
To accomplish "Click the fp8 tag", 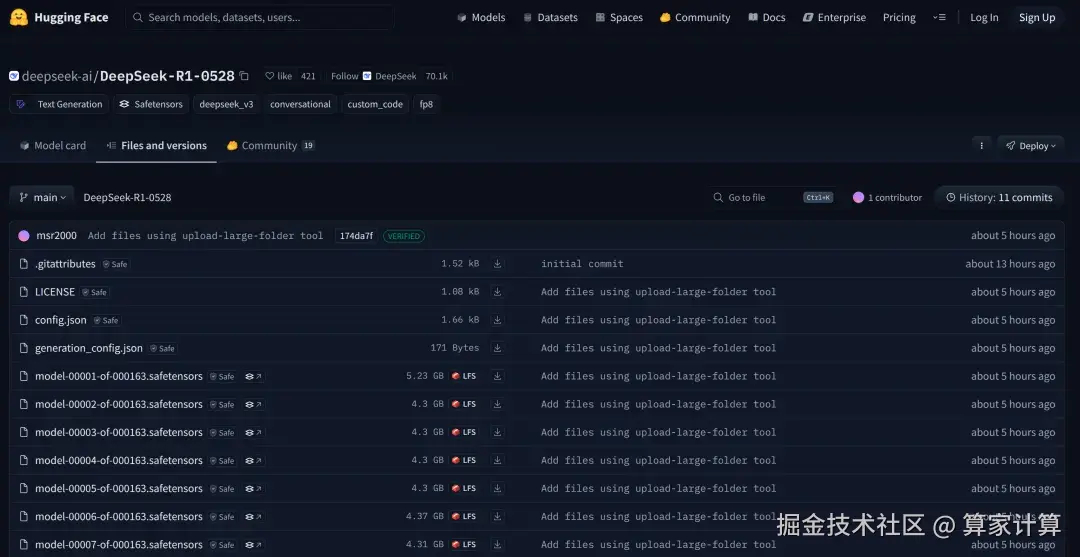I will pyautogui.click(x=426, y=105).
